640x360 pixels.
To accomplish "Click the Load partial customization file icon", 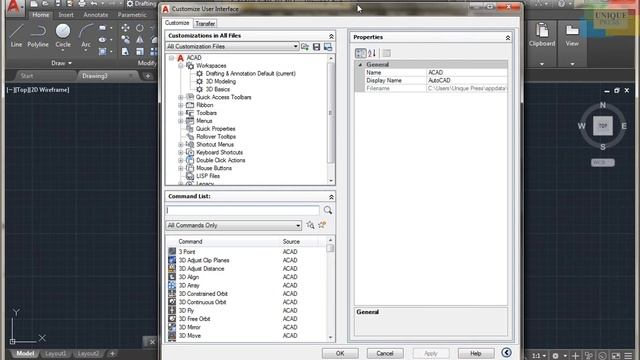I will (x=305, y=47).
